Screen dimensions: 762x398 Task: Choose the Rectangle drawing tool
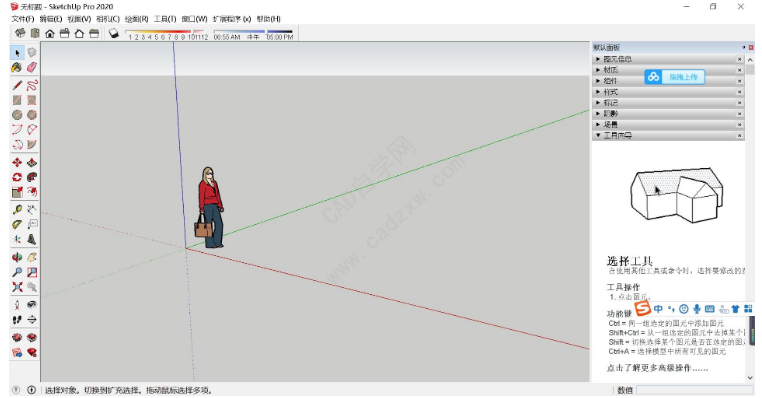pos(17,100)
